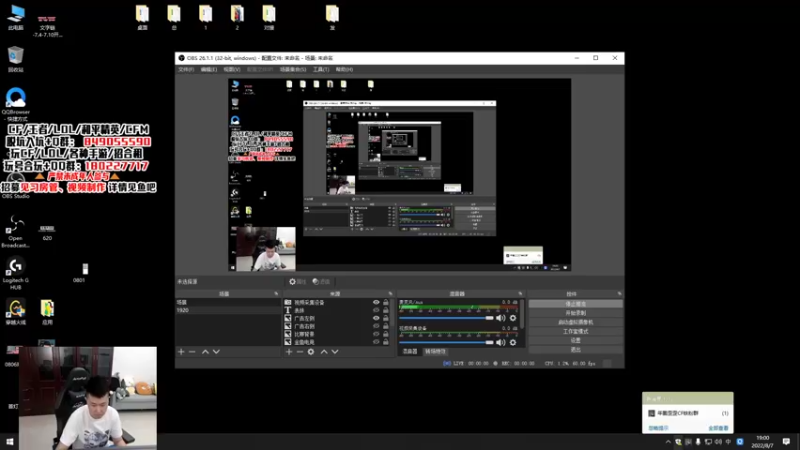The image size is (800, 450).
Task: Pop out the 控件 (Controls) dock with its header icon
Action: (619, 294)
